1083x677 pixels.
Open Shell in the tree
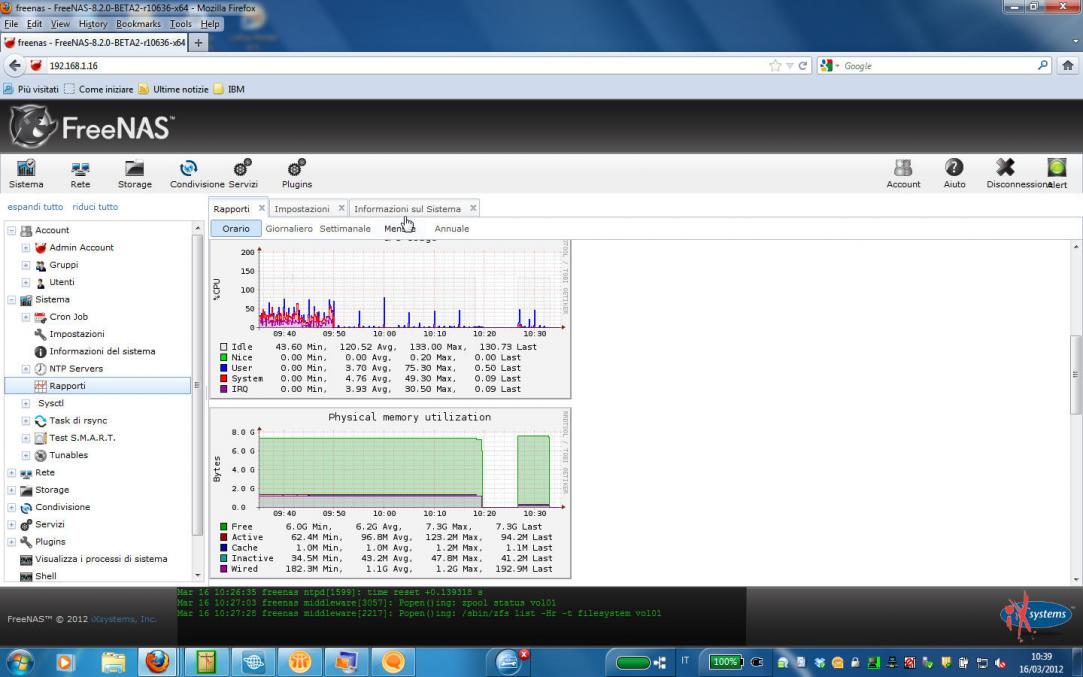click(x=45, y=575)
